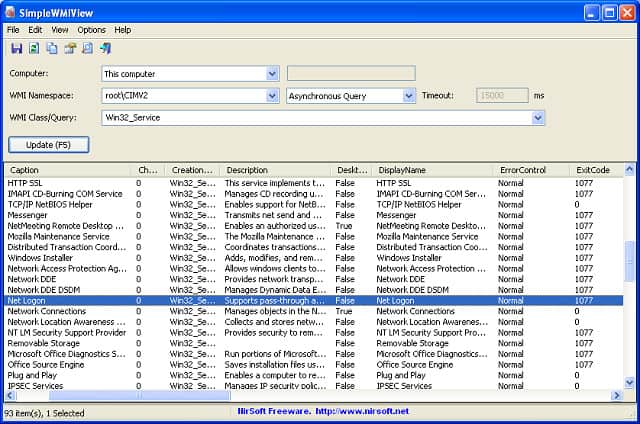Viewport: 640px width, 424px height.
Task: Click the horizontal scrollbar right arrow
Action: tap(616, 395)
